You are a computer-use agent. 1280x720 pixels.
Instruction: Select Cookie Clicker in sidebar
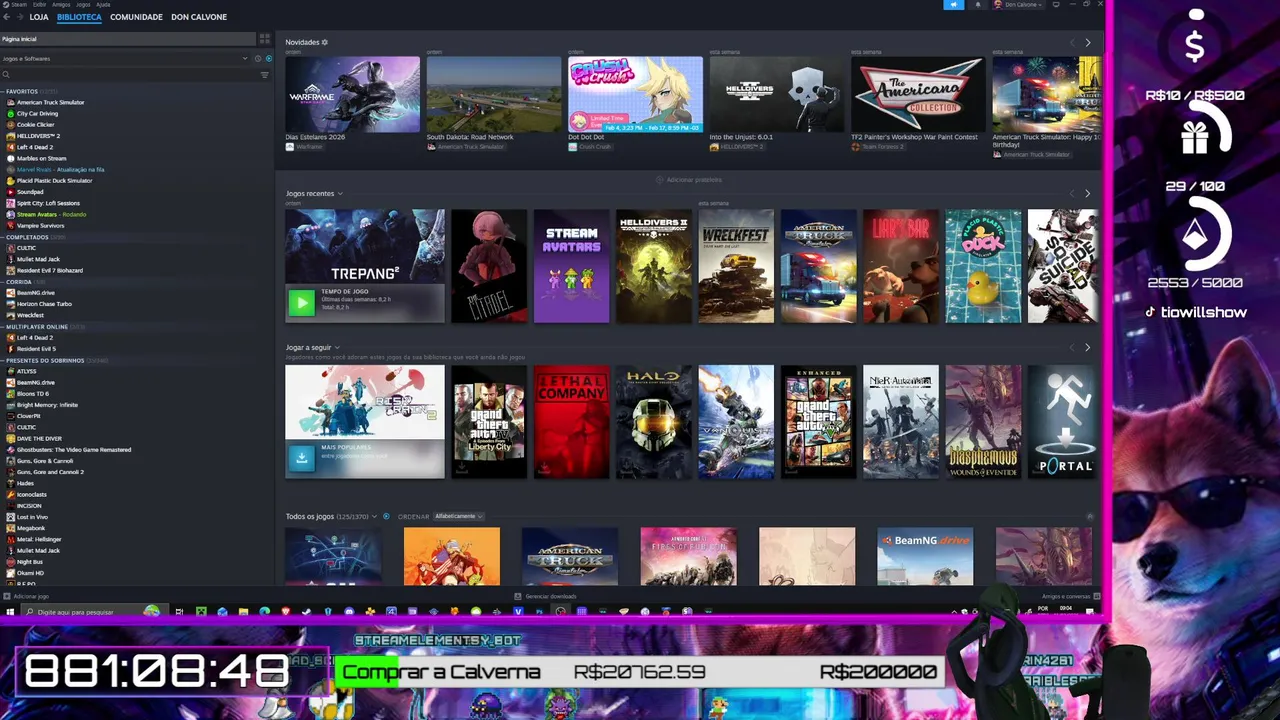35,125
